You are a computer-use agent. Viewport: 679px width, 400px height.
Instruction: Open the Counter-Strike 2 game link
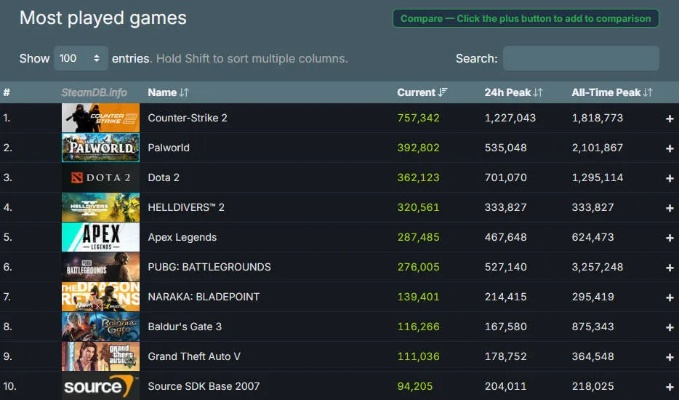pos(188,118)
